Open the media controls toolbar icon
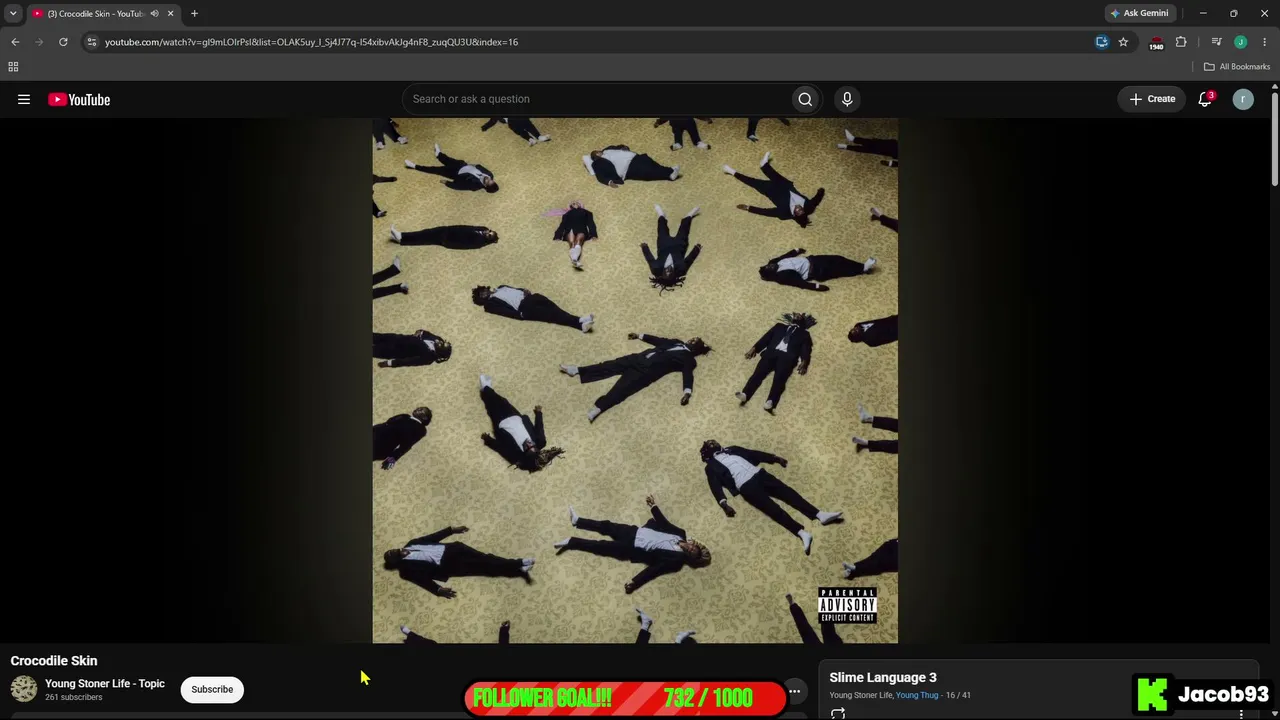Screen dimensions: 1280x720 [1216, 42]
